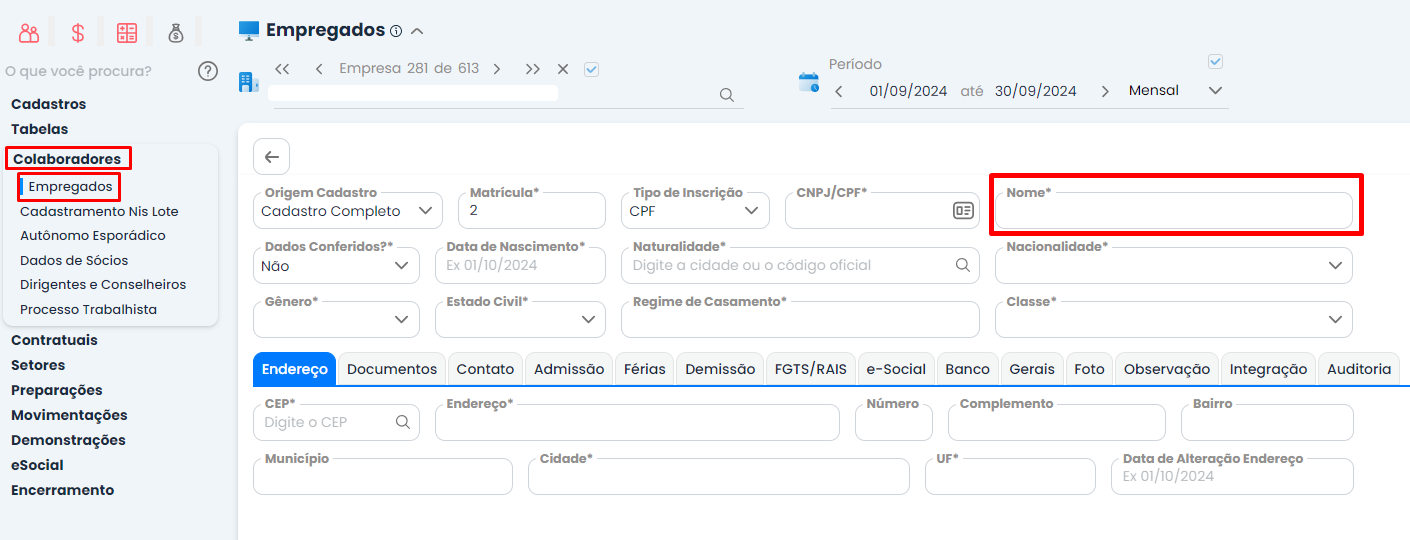Click the Regime de Casamento field
1410x540 pixels.
[800, 320]
